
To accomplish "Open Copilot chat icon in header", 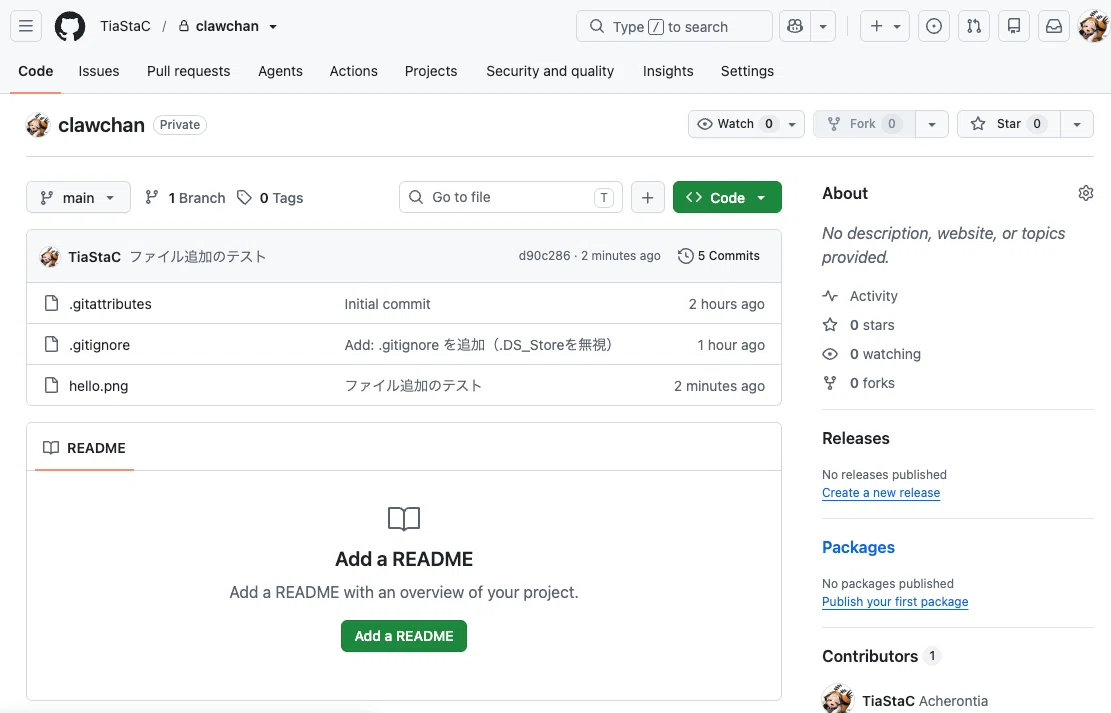I will click(795, 26).
